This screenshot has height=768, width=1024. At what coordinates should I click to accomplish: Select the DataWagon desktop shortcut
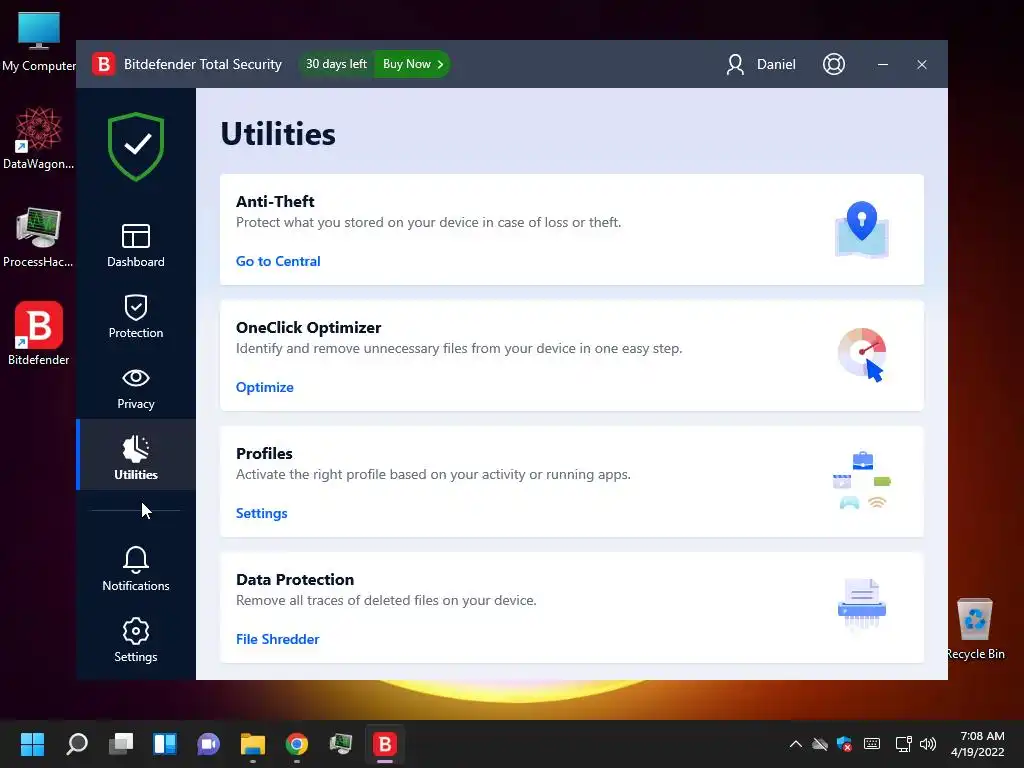(x=39, y=139)
